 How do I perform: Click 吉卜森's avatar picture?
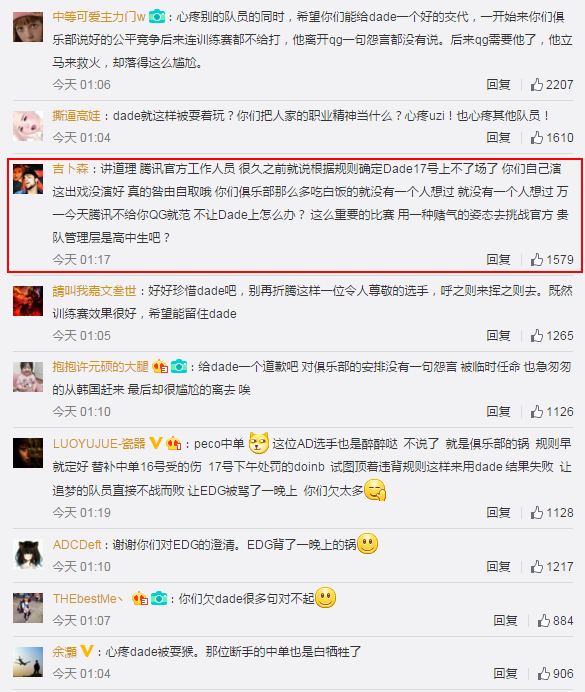coord(28,179)
